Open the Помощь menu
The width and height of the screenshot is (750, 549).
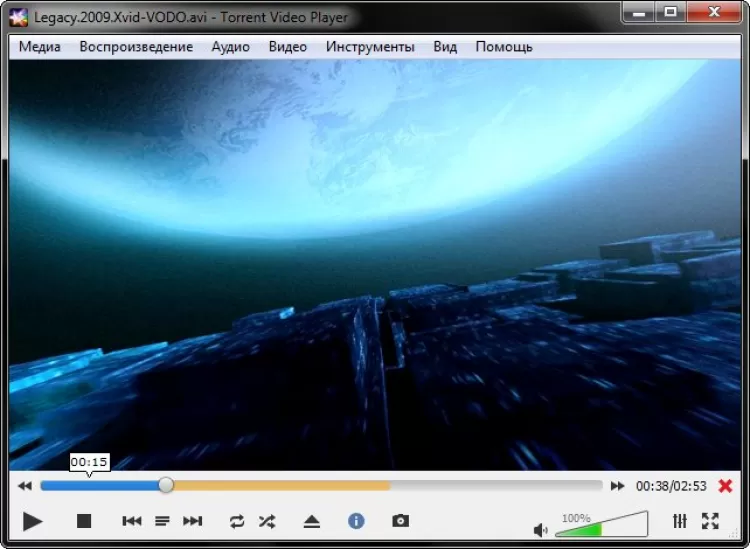504,47
